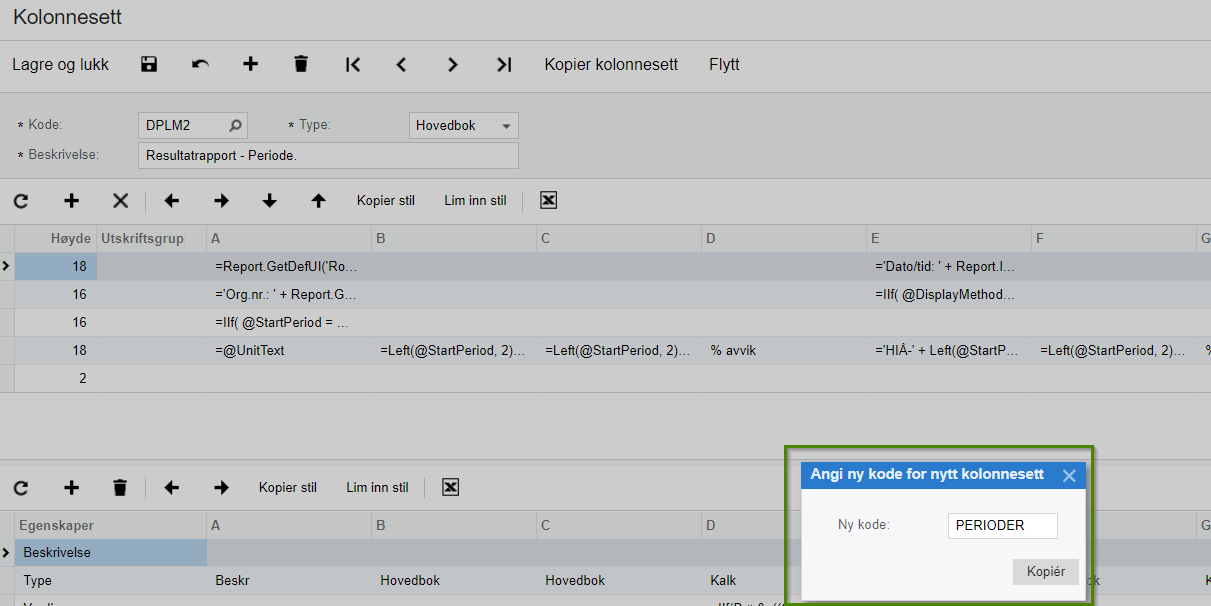Close the Angi ny kode dialog
This screenshot has width=1211, height=606.
(x=1069, y=476)
